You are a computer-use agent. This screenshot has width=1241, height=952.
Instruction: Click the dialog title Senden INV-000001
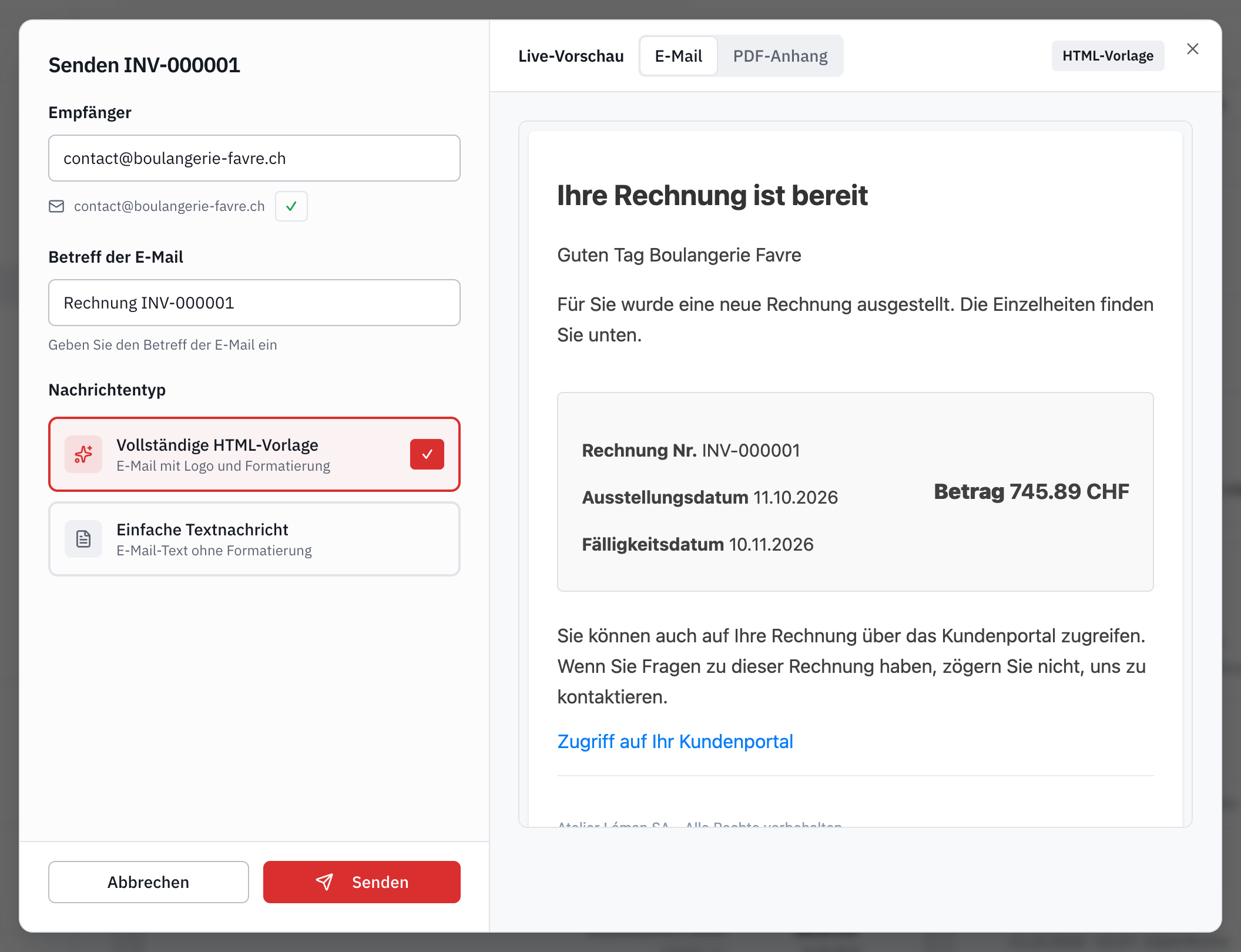(x=145, y=65)
